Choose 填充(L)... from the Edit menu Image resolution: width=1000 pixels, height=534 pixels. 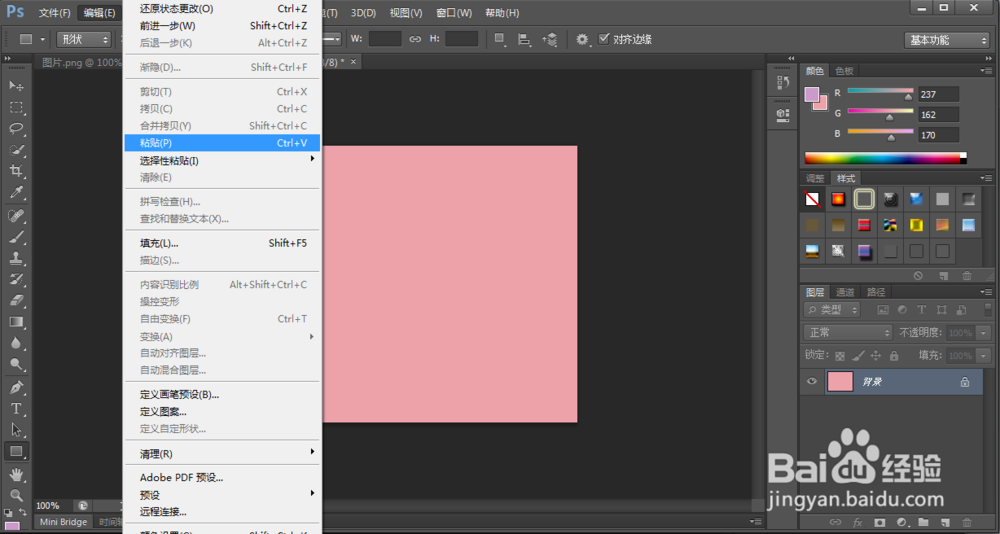click(222, 243)
